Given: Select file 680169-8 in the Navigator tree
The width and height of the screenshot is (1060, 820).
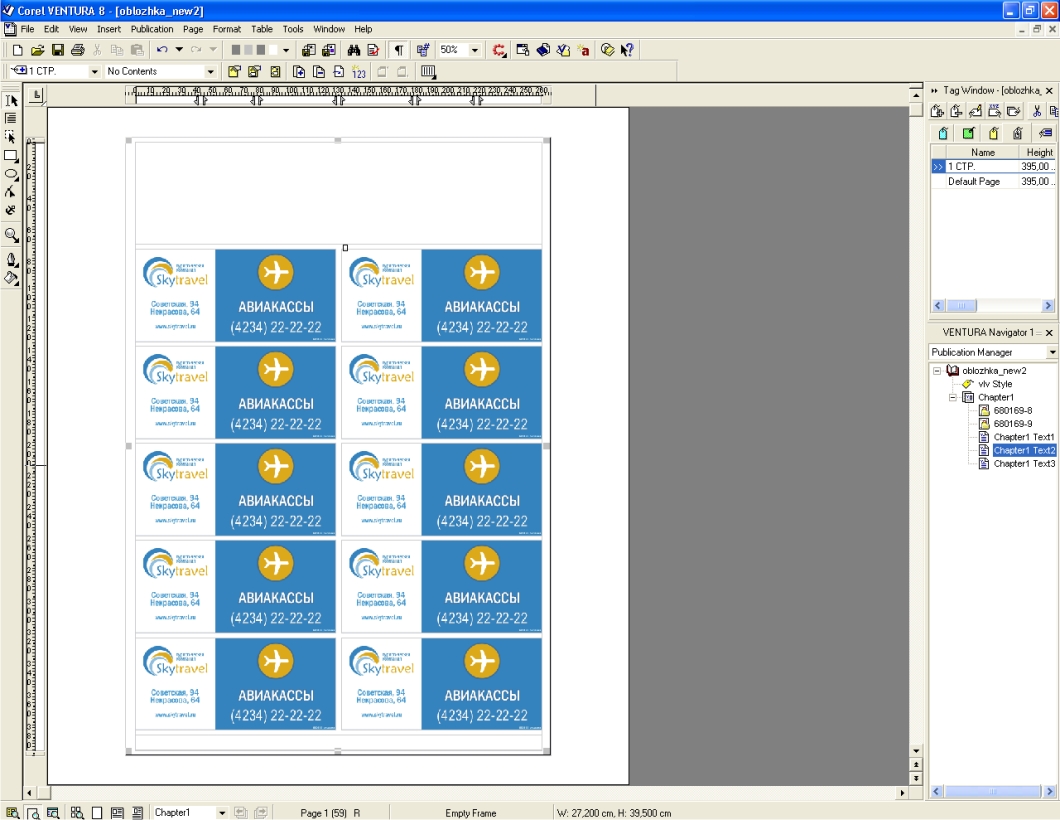Looking at the screenshot, I should [x=1013, y=411].
